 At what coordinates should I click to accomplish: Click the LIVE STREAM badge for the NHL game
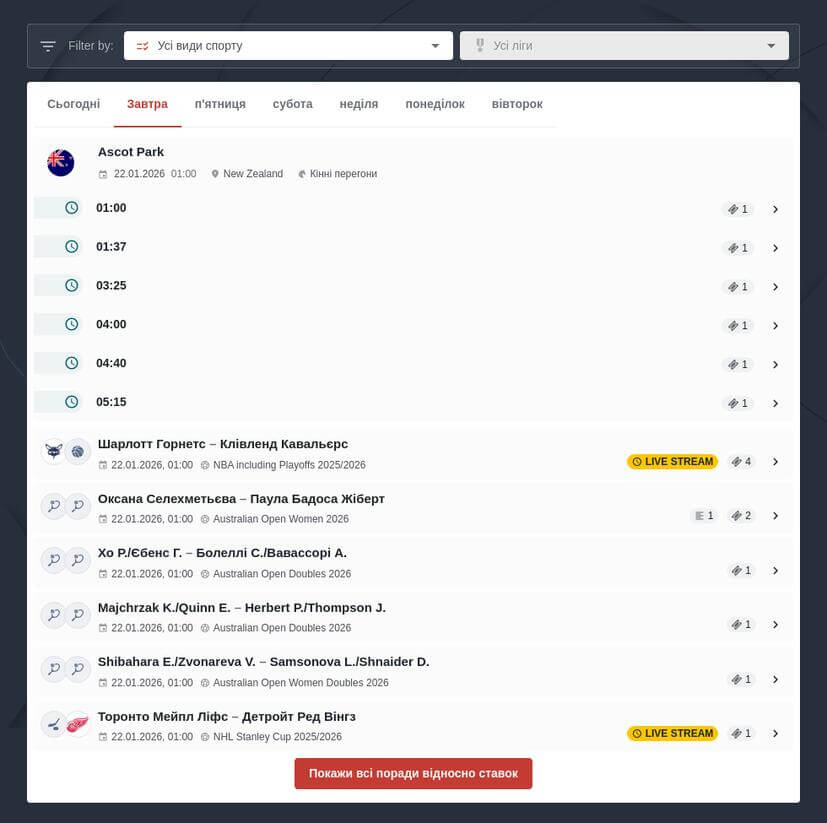tap(672, 733)
